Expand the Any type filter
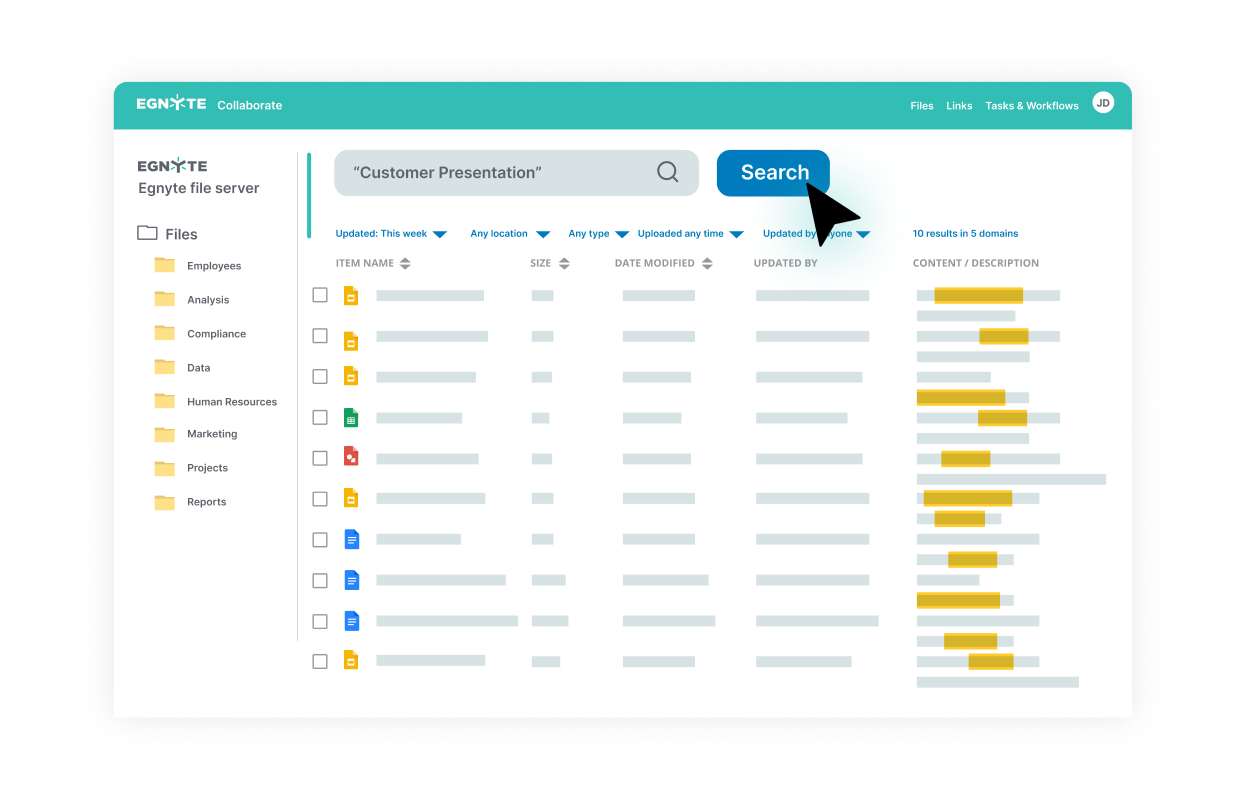The width and height of the screenshot is (1242, 798). 598,233
